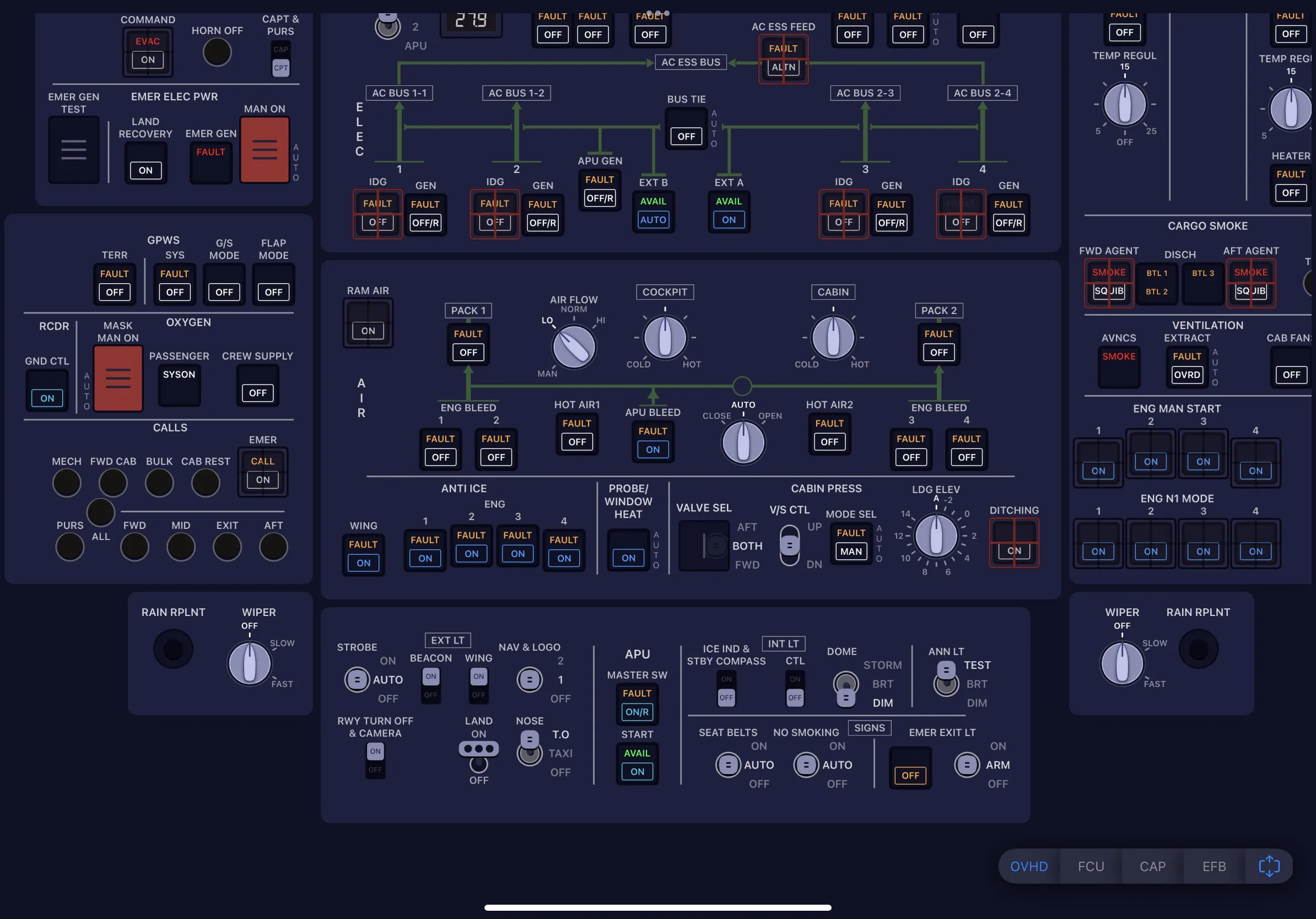Push EXT B AVAIL AUTO button
This screenshot has width=1316, height=919.
click(653, 212)
